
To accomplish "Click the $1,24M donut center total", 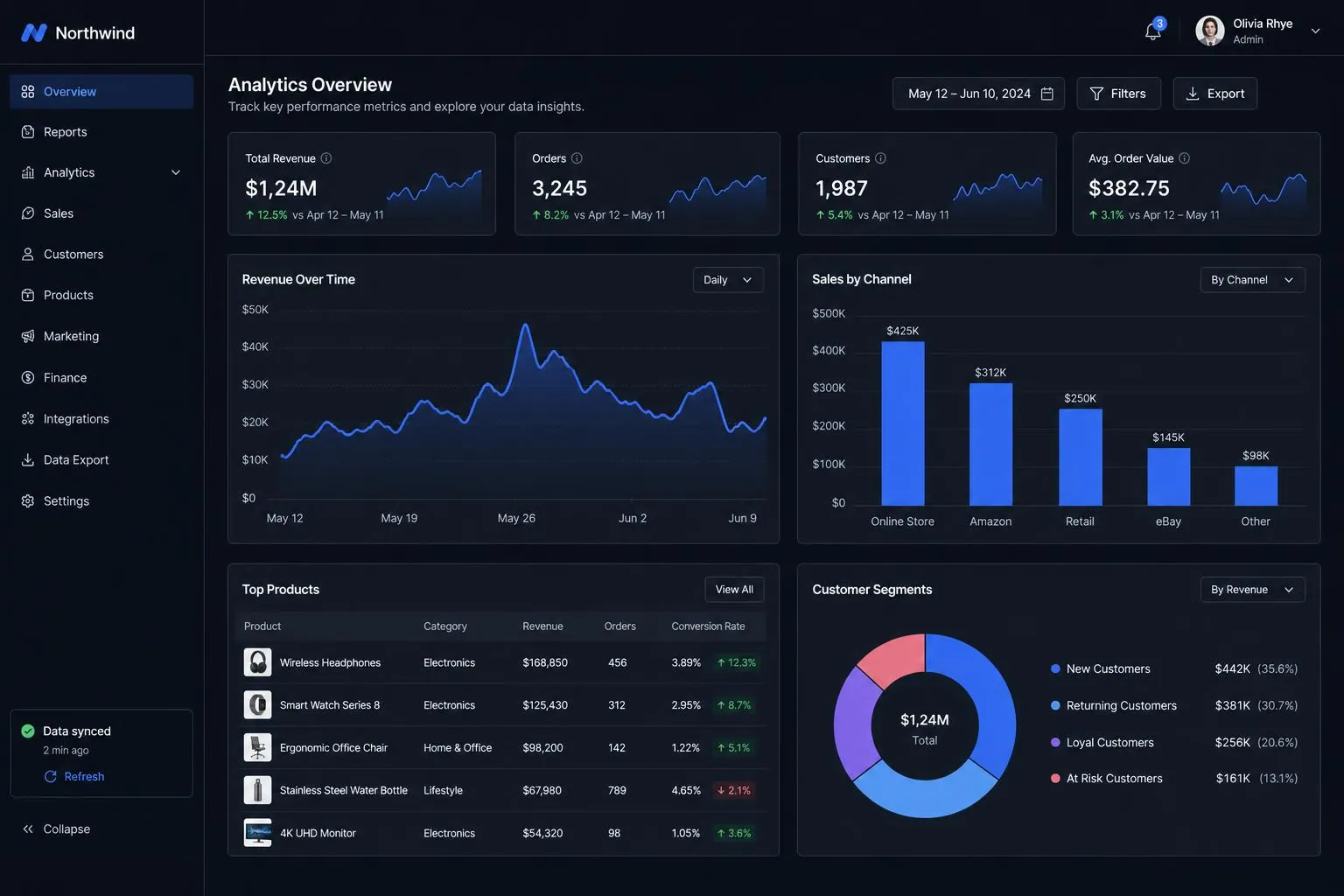I will [925, 720].
